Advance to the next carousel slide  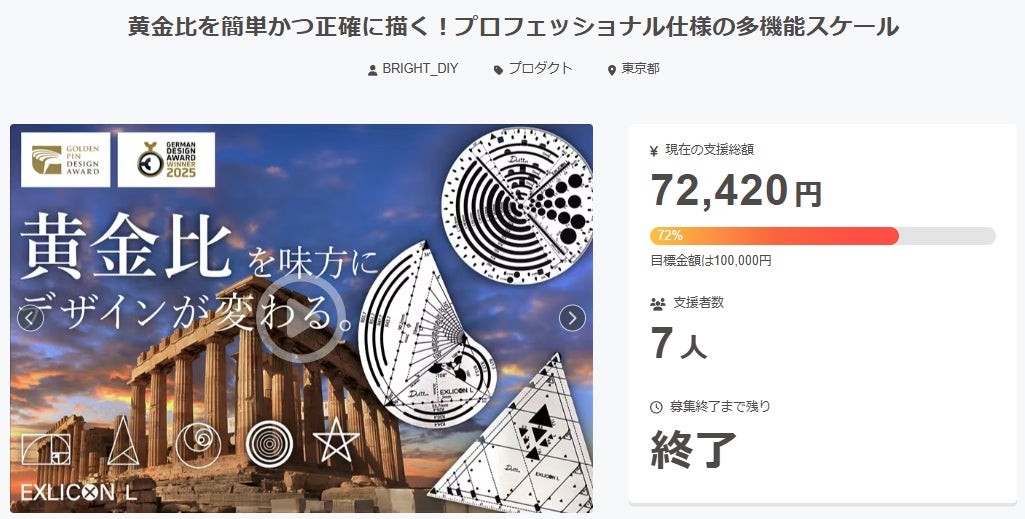pyautogui.click(x=572, y=318)
